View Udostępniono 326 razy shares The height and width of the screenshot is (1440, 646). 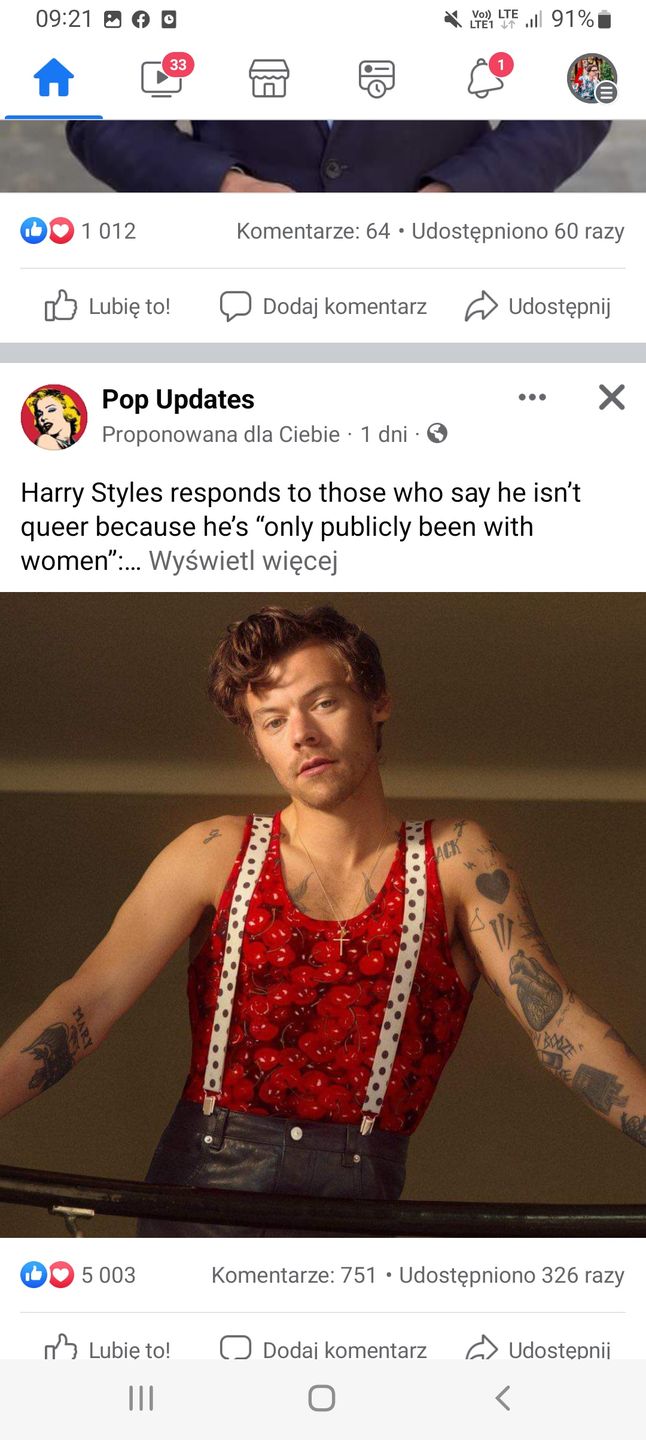pos(511,1275)
